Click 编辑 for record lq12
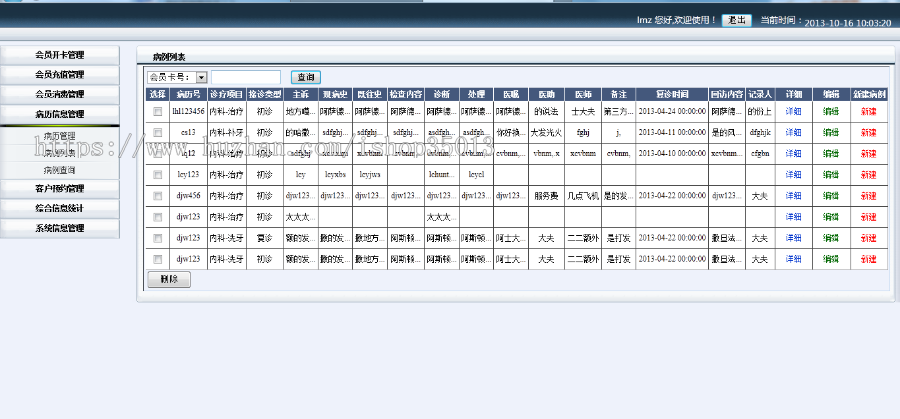 click(x=831, y=154)
